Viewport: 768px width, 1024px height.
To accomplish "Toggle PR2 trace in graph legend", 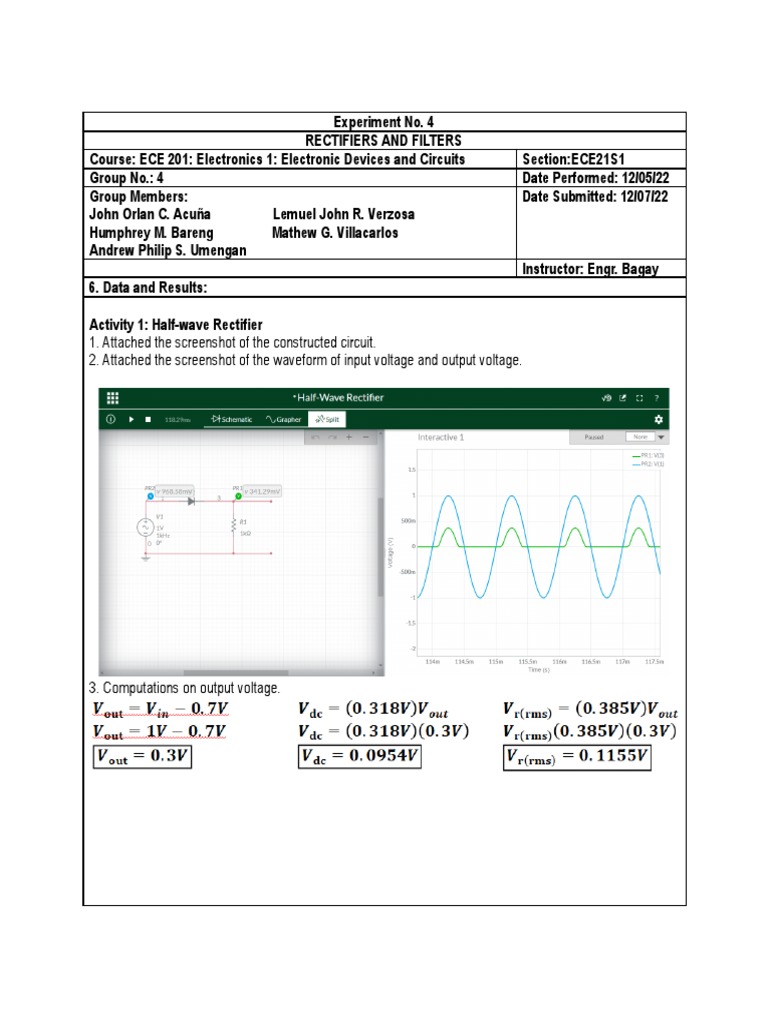I will (x=648, y=464).
